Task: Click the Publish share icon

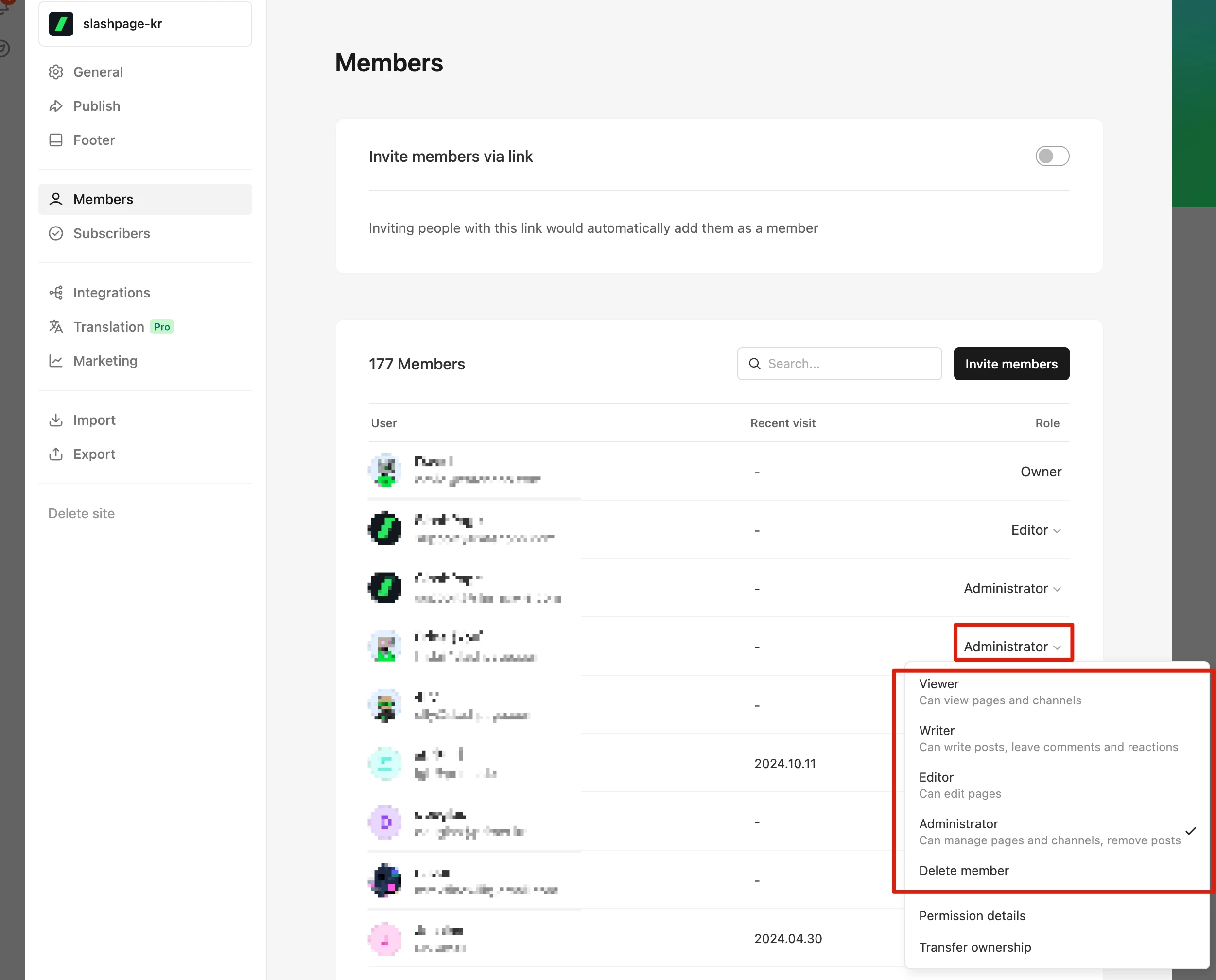Action: [x=56, y=106]
